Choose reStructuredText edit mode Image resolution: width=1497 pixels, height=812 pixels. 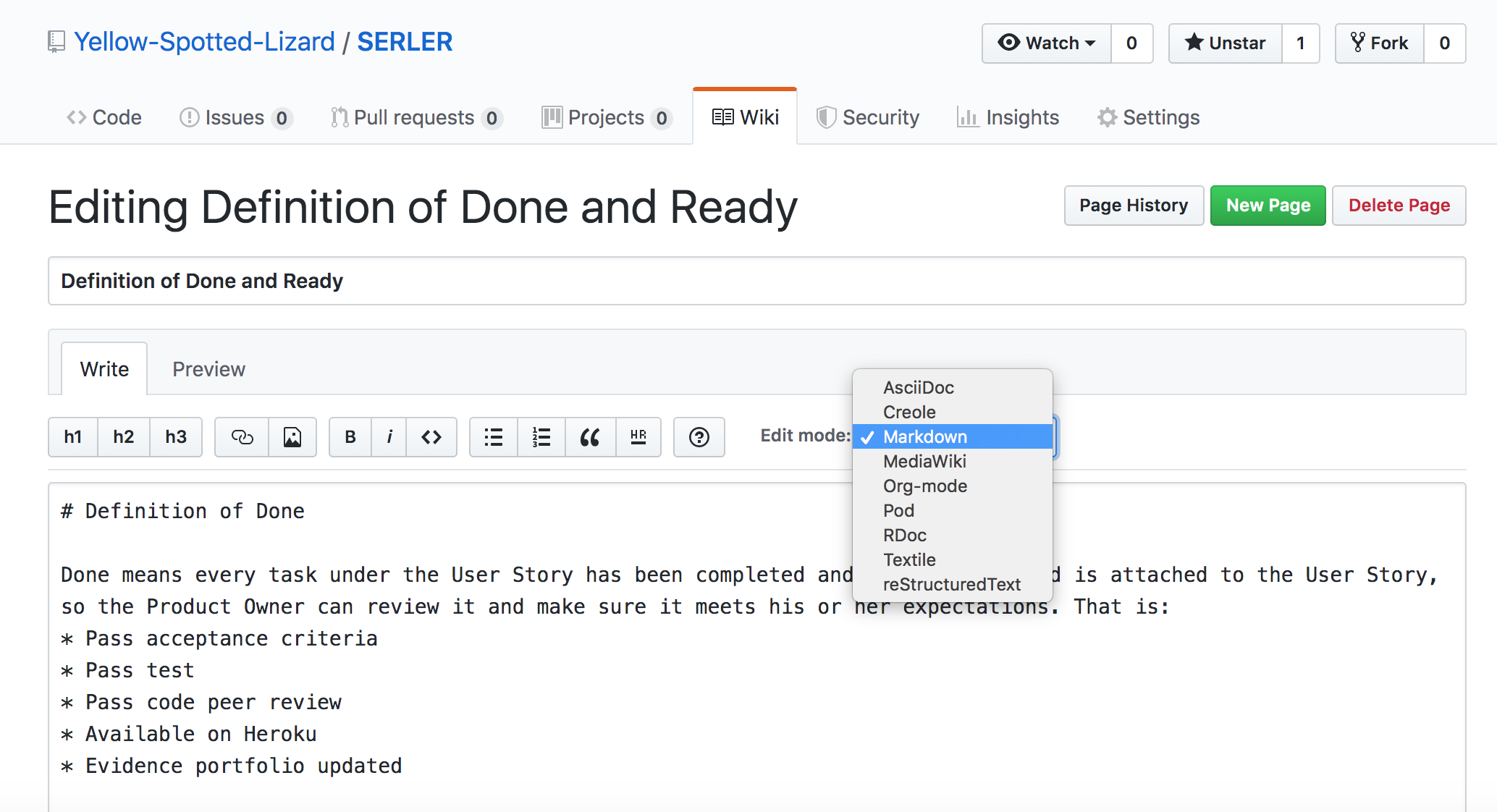(953, 585)
